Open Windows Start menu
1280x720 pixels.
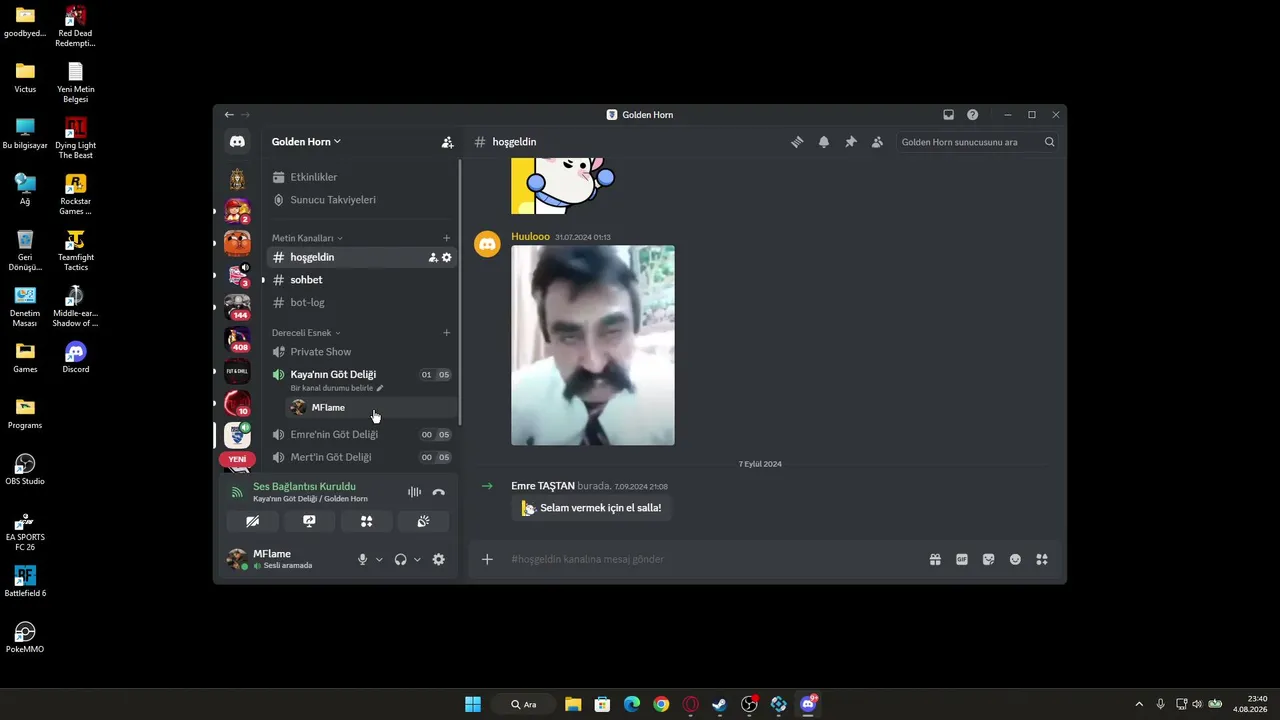(x=473, y=704)
